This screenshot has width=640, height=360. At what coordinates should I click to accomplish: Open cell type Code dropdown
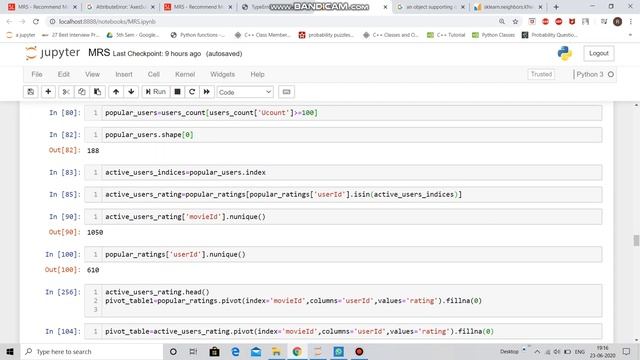pos(245,92)
